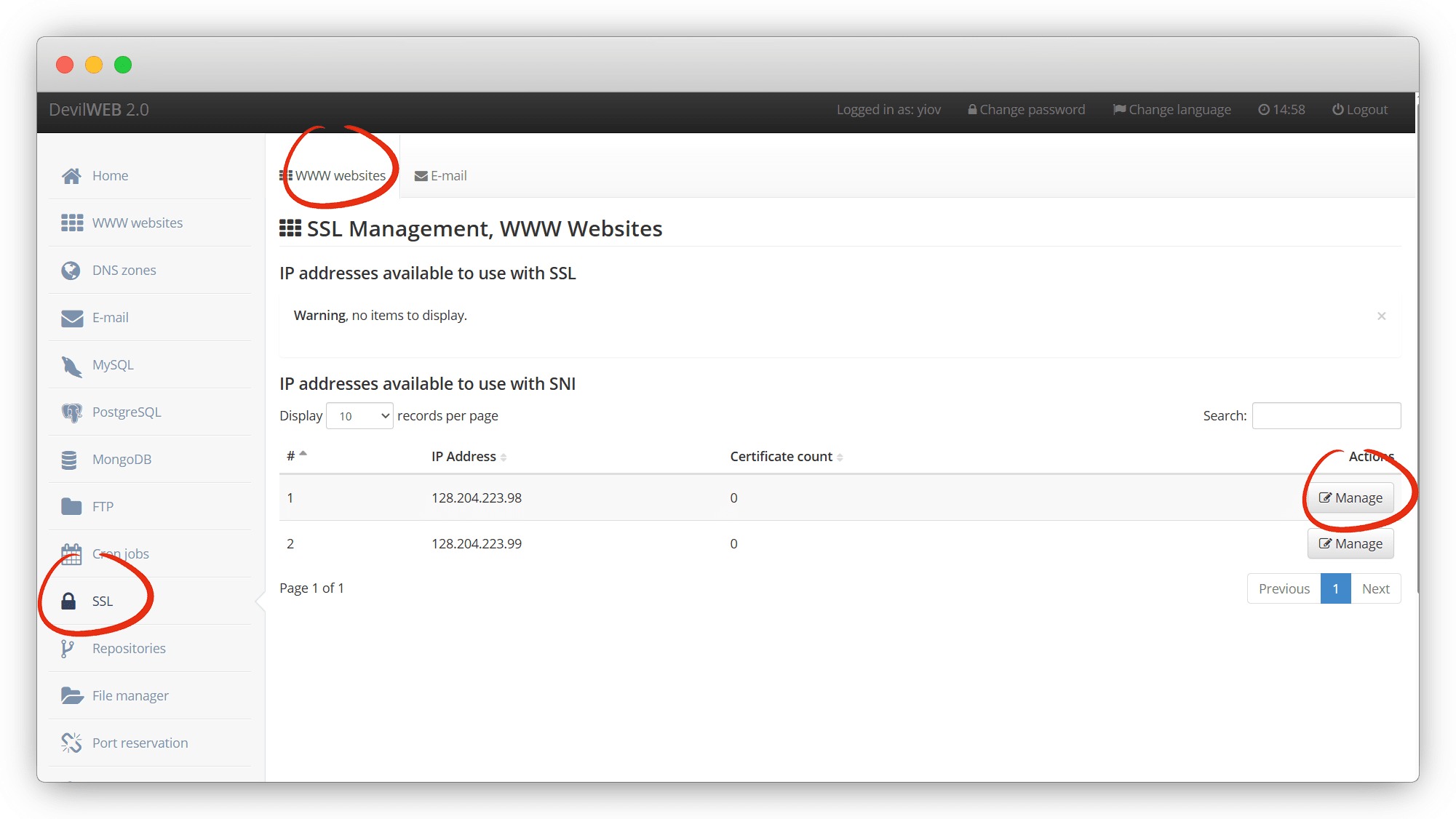Image resolution: width=1456 pixels, height=819 pixels.
Task: Click the Search input field
Action: pos(1326,416)
